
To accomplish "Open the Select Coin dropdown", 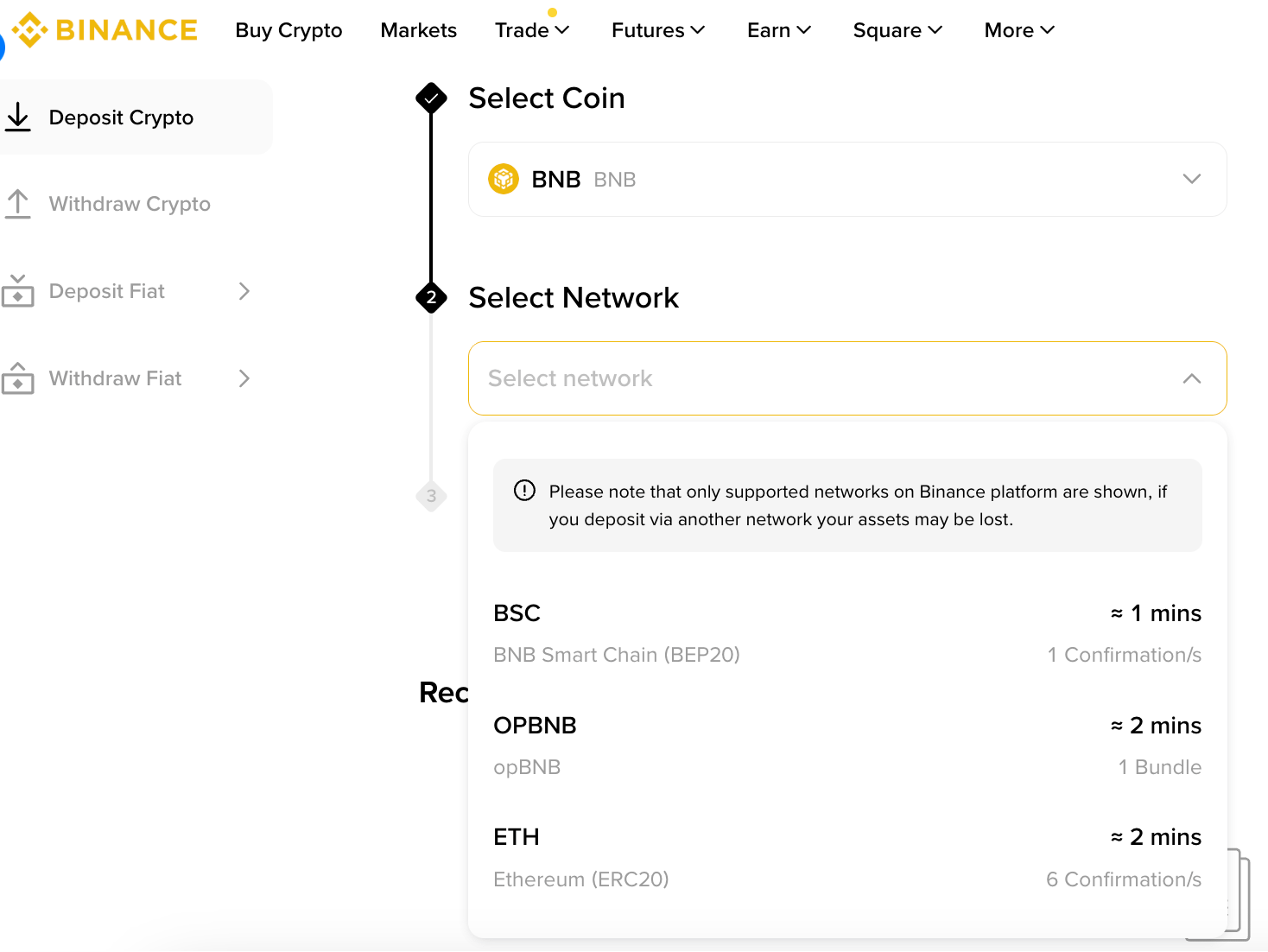I will pyautogui.click(x=847, y=179).
